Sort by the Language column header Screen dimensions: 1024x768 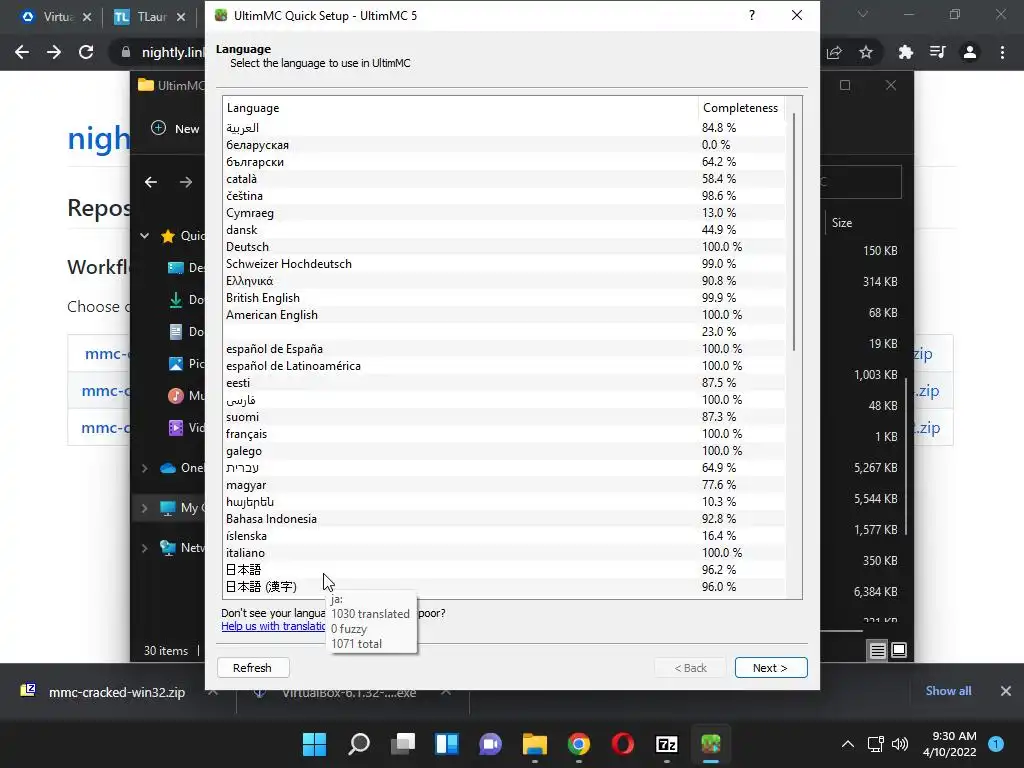click(x=460, y=108)
